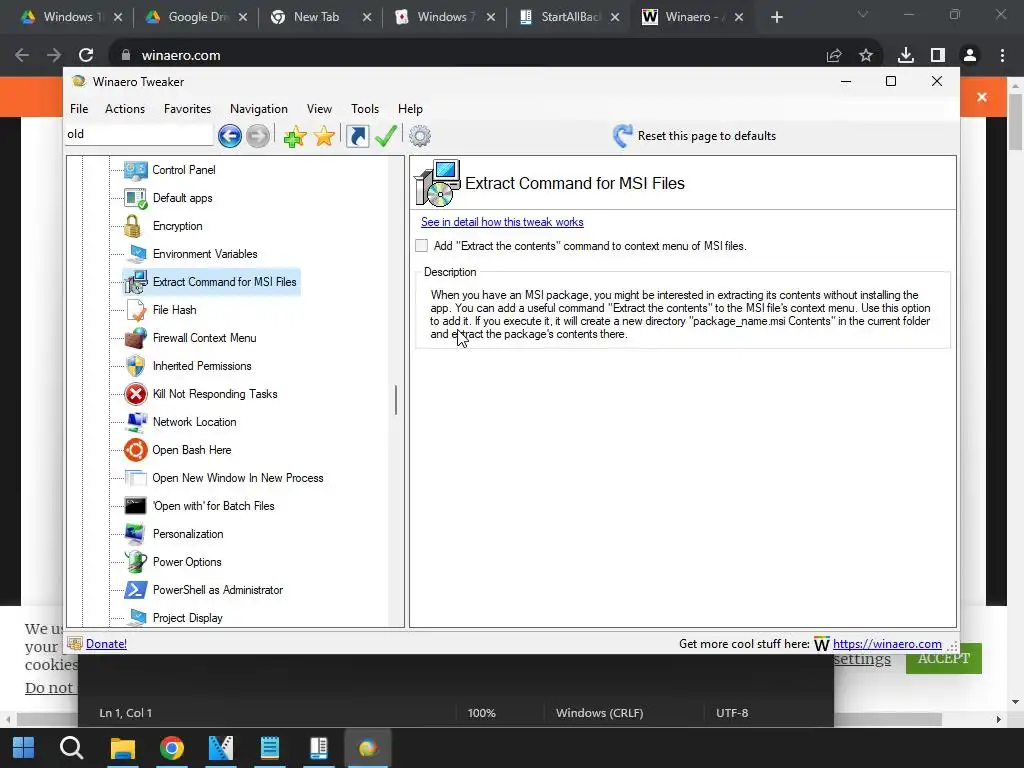Click the 'Open with' for Batch Files console icon
This screenshot has height=768, width=1024.
coord(136,506)
